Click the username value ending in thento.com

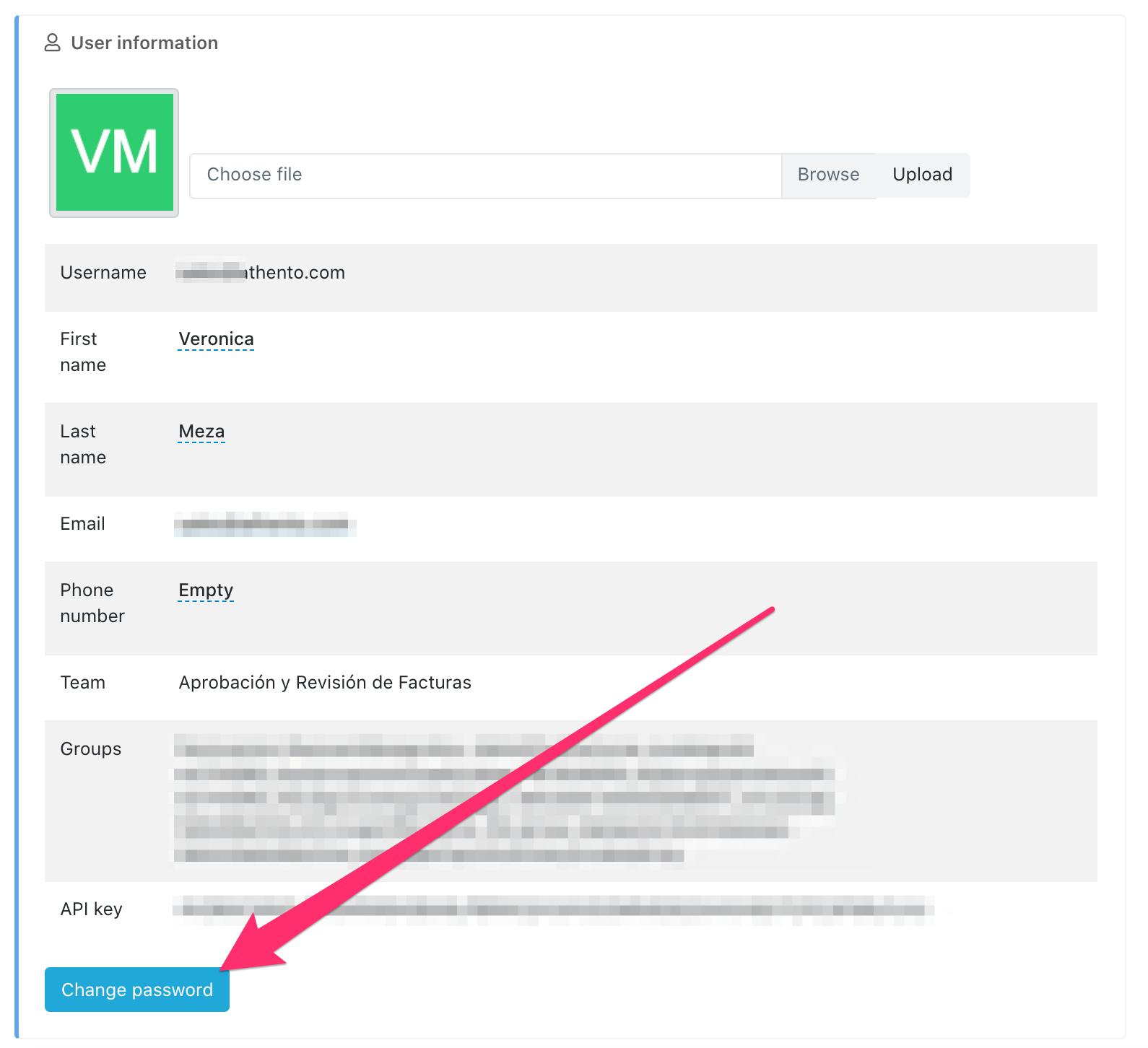click(261, 273)
